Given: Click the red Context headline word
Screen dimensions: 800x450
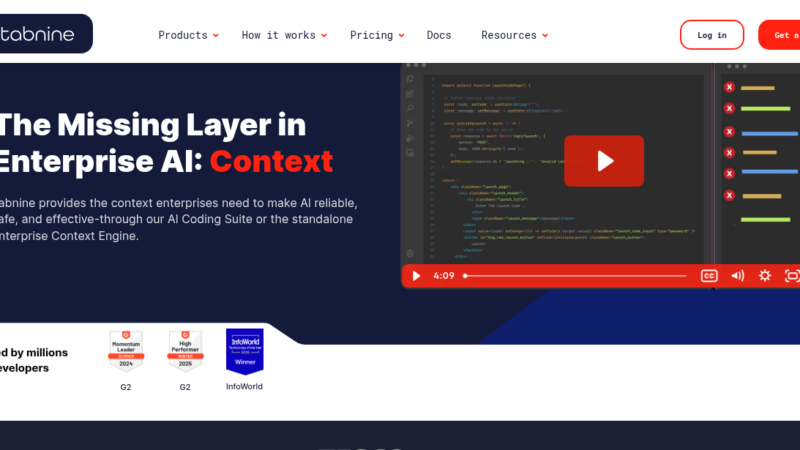Looking at the screenshot, I should click(271, 161).
